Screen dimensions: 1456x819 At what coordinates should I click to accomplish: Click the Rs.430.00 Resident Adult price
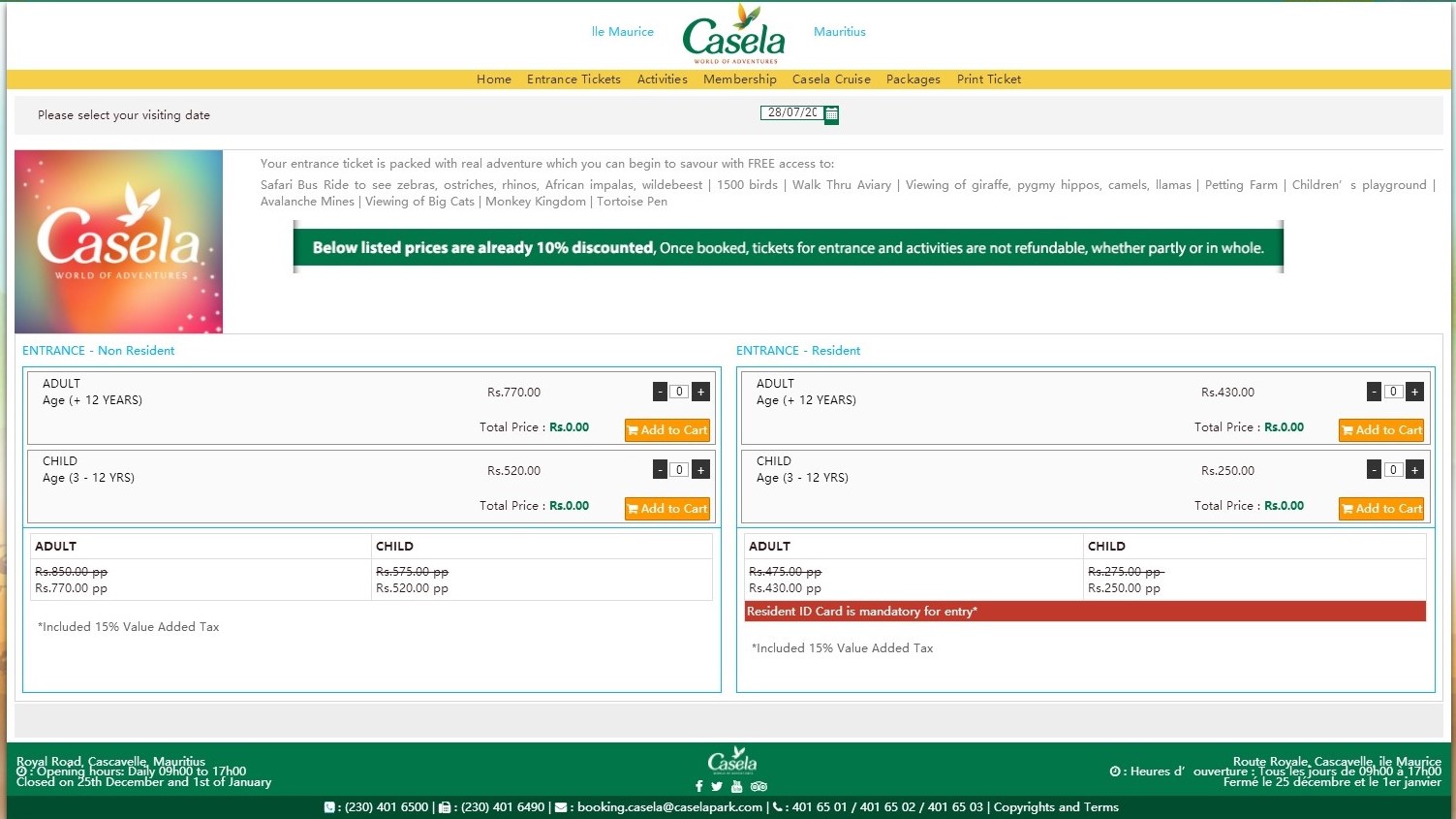[1227, 393]
